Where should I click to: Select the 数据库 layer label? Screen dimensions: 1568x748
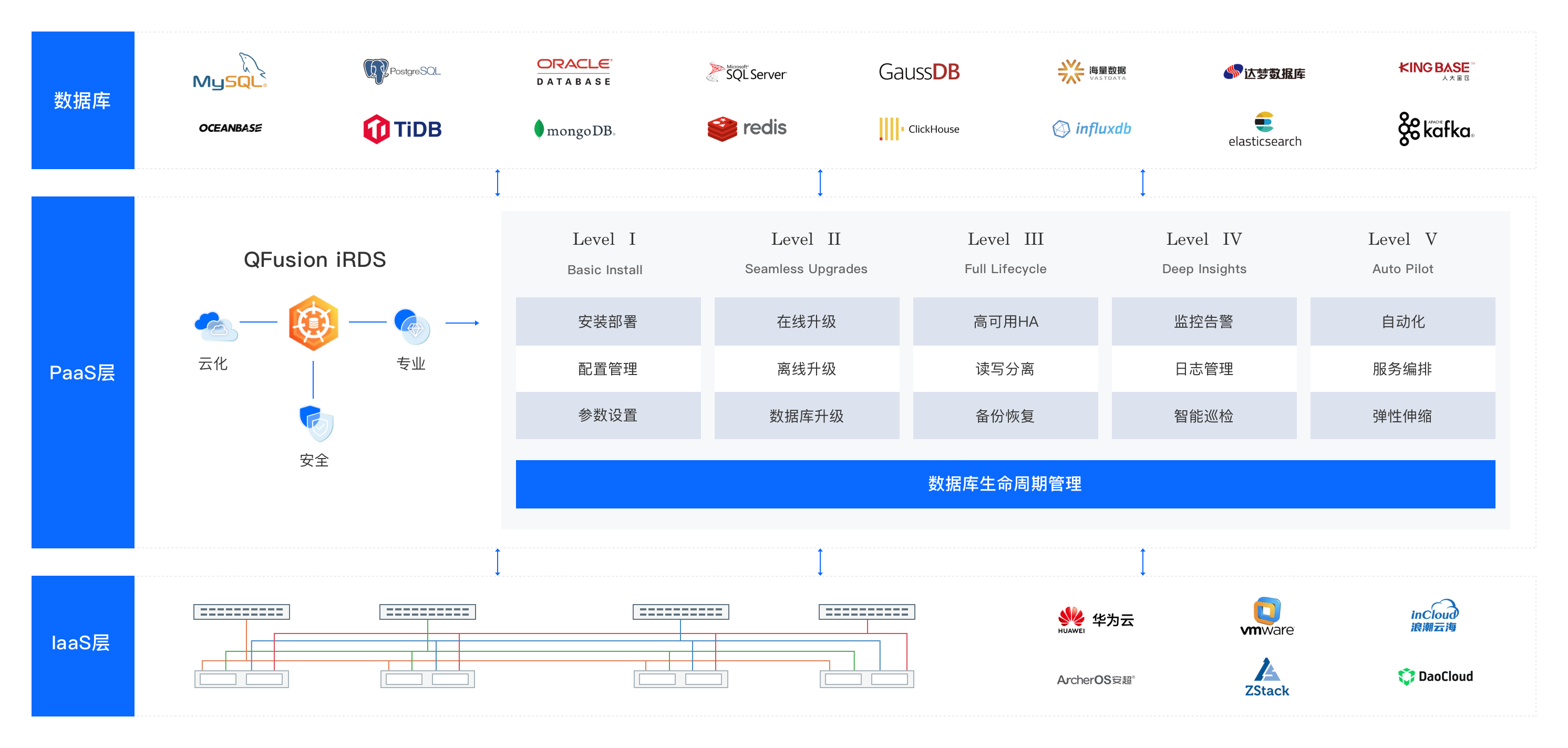[x=83, y=100]
